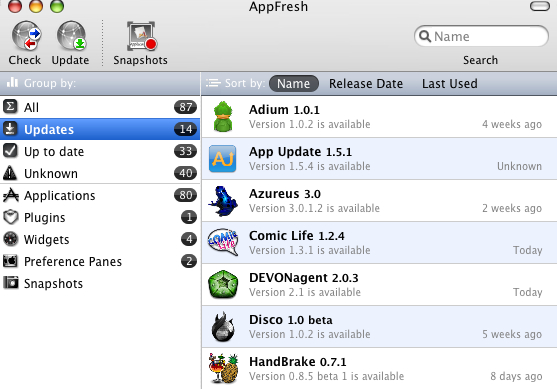
Task: Click the '8 days ago' date in HandBrake row
Action: 516,376
